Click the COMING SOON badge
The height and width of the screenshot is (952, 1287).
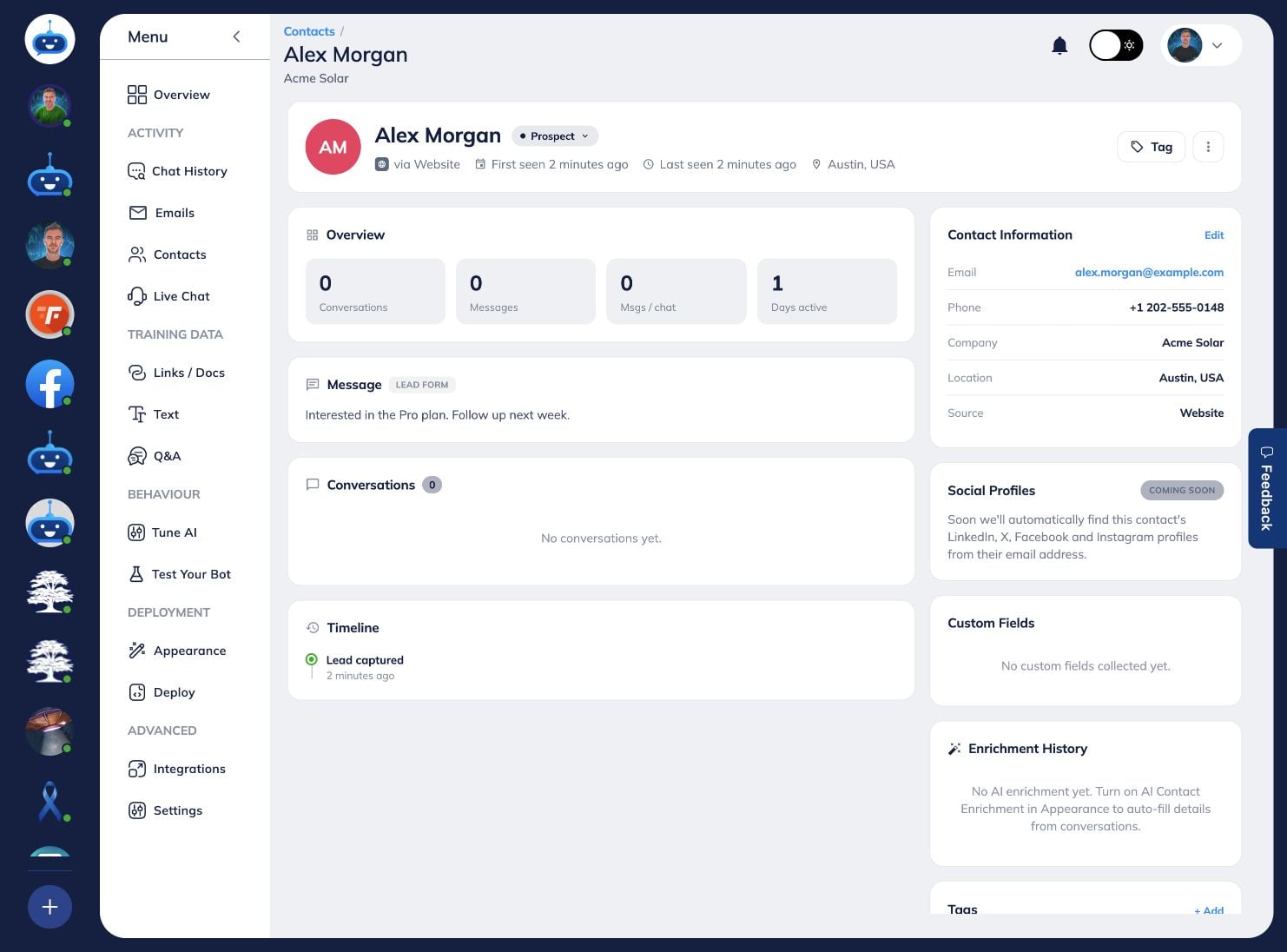pyautogui.click(x=1182, y=490)
